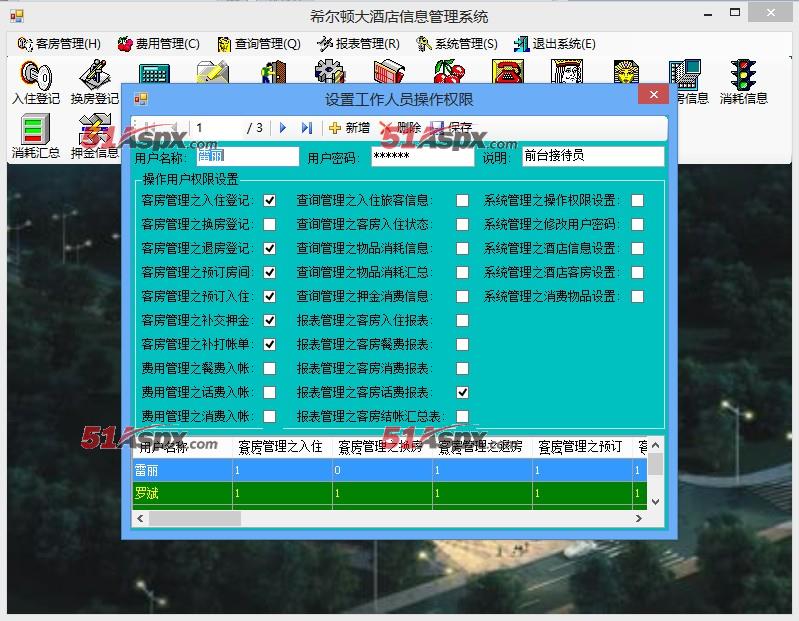The width and height of the screenshot is (799, 621).
Task: Click the grid's scroll right arrow
Action: tap(639, 519)
